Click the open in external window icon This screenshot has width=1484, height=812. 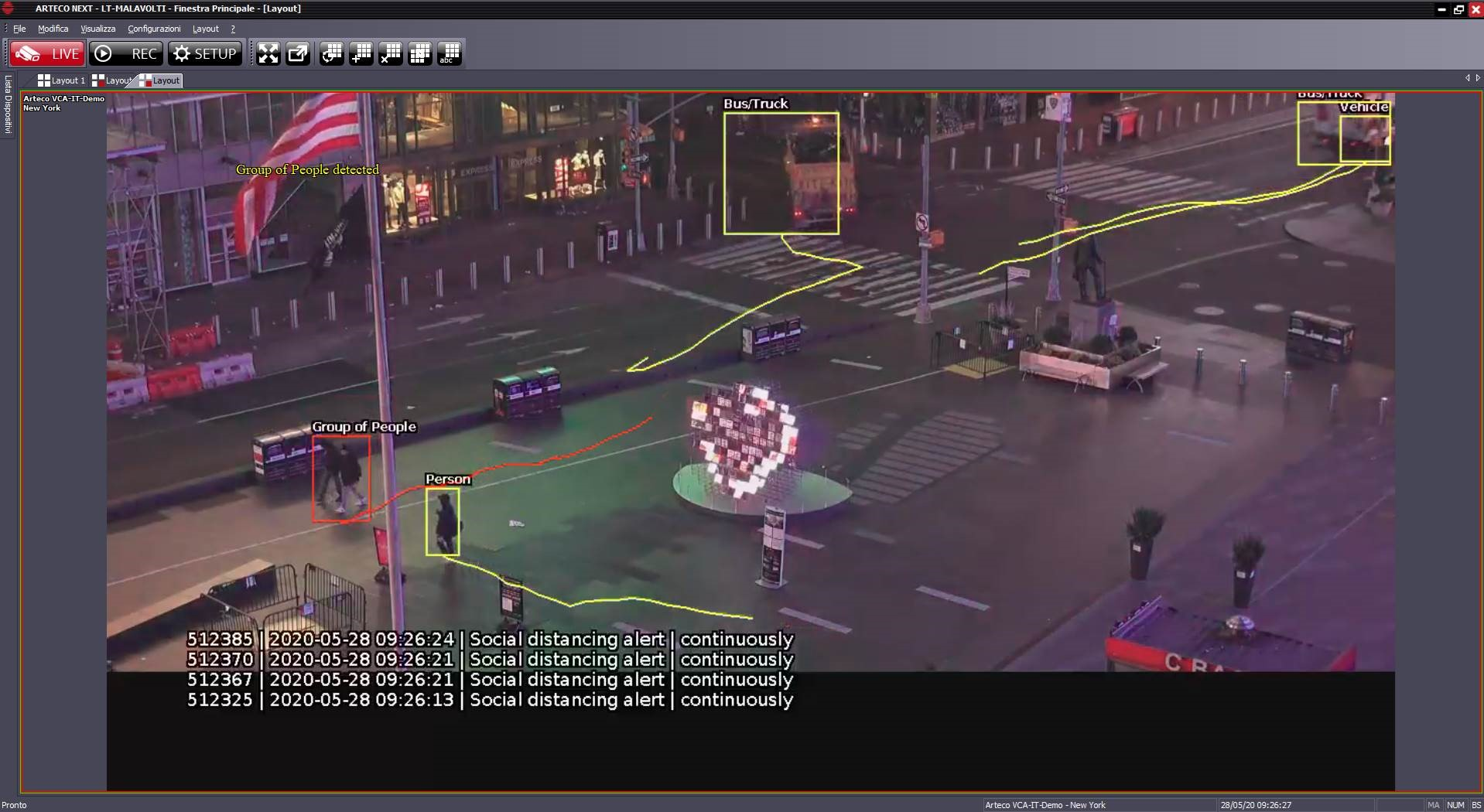pos(298,53)
